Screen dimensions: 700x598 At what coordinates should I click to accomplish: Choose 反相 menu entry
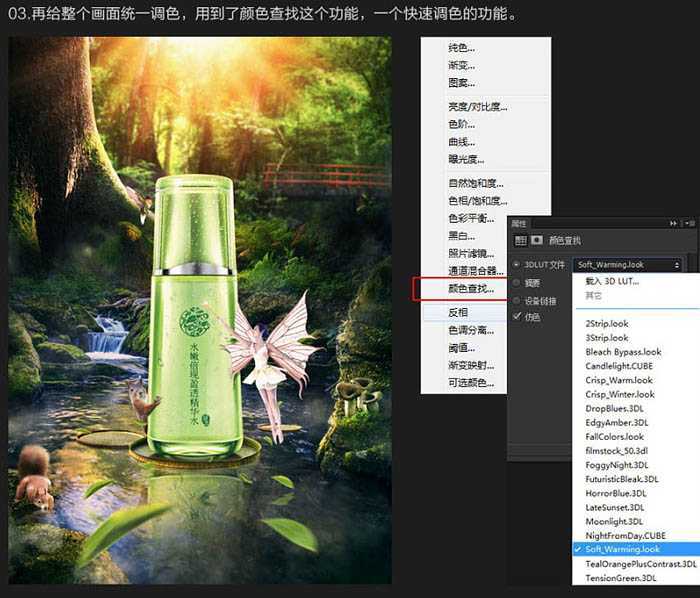pyautogui.click(x=458, y=312)
